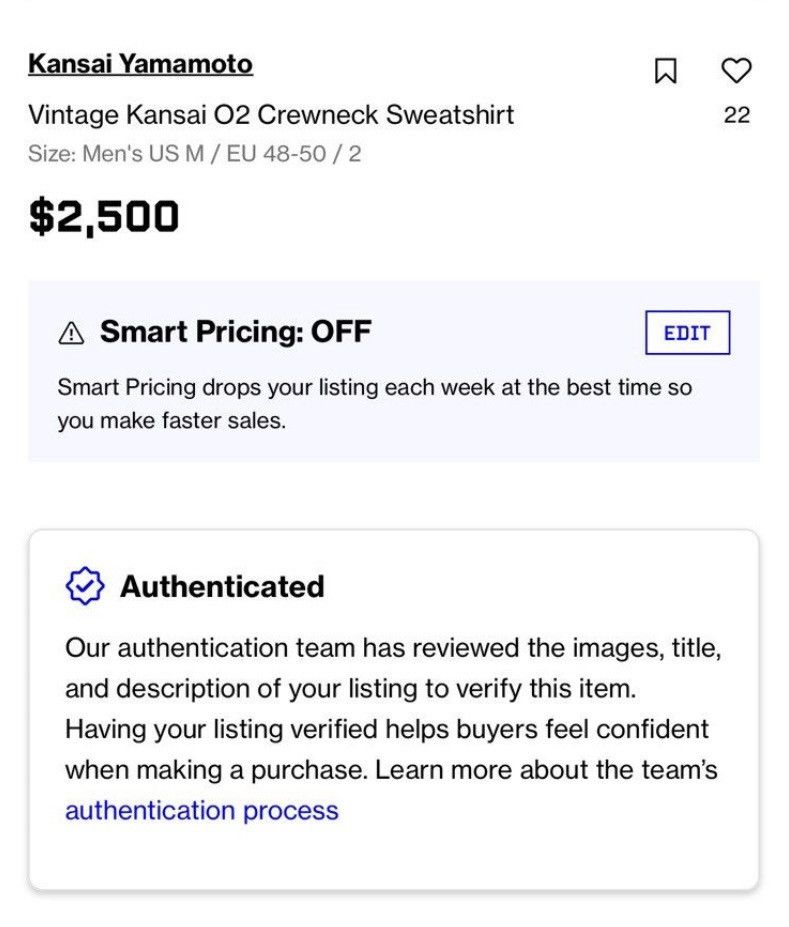Click the Authenticated checkmark badge icon
The height and width of the screenshot is (927, 789).
click(x=85, y=586)
